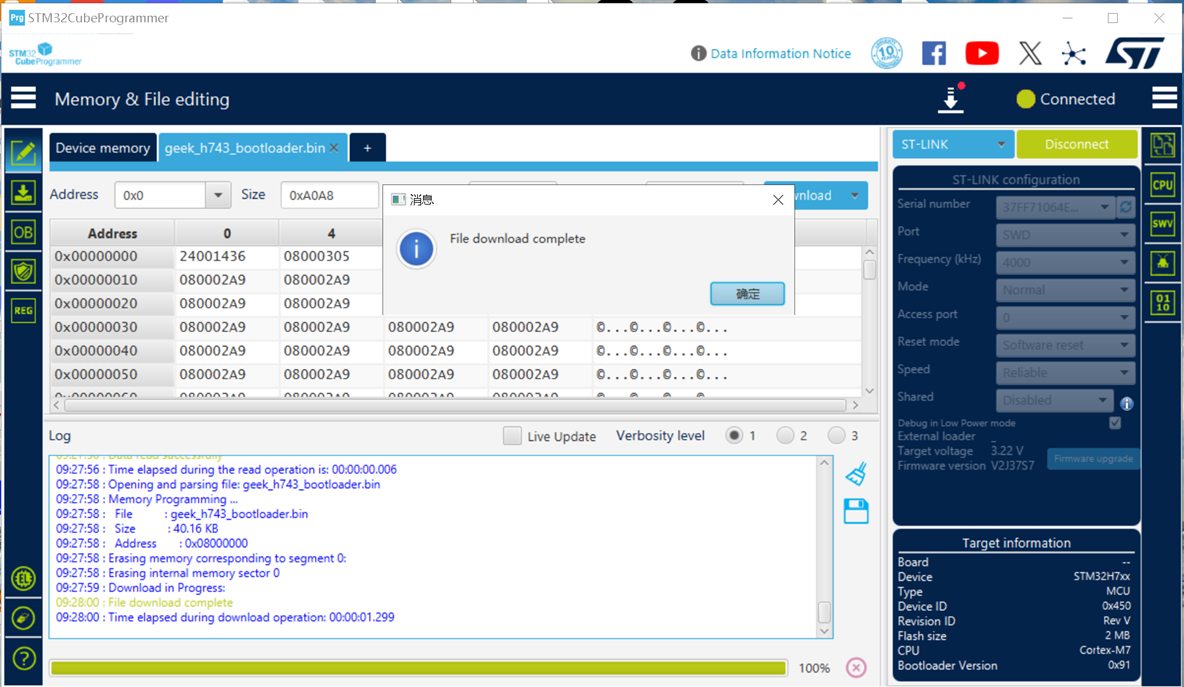Click the Address input field 0x0

click(160, 196)
